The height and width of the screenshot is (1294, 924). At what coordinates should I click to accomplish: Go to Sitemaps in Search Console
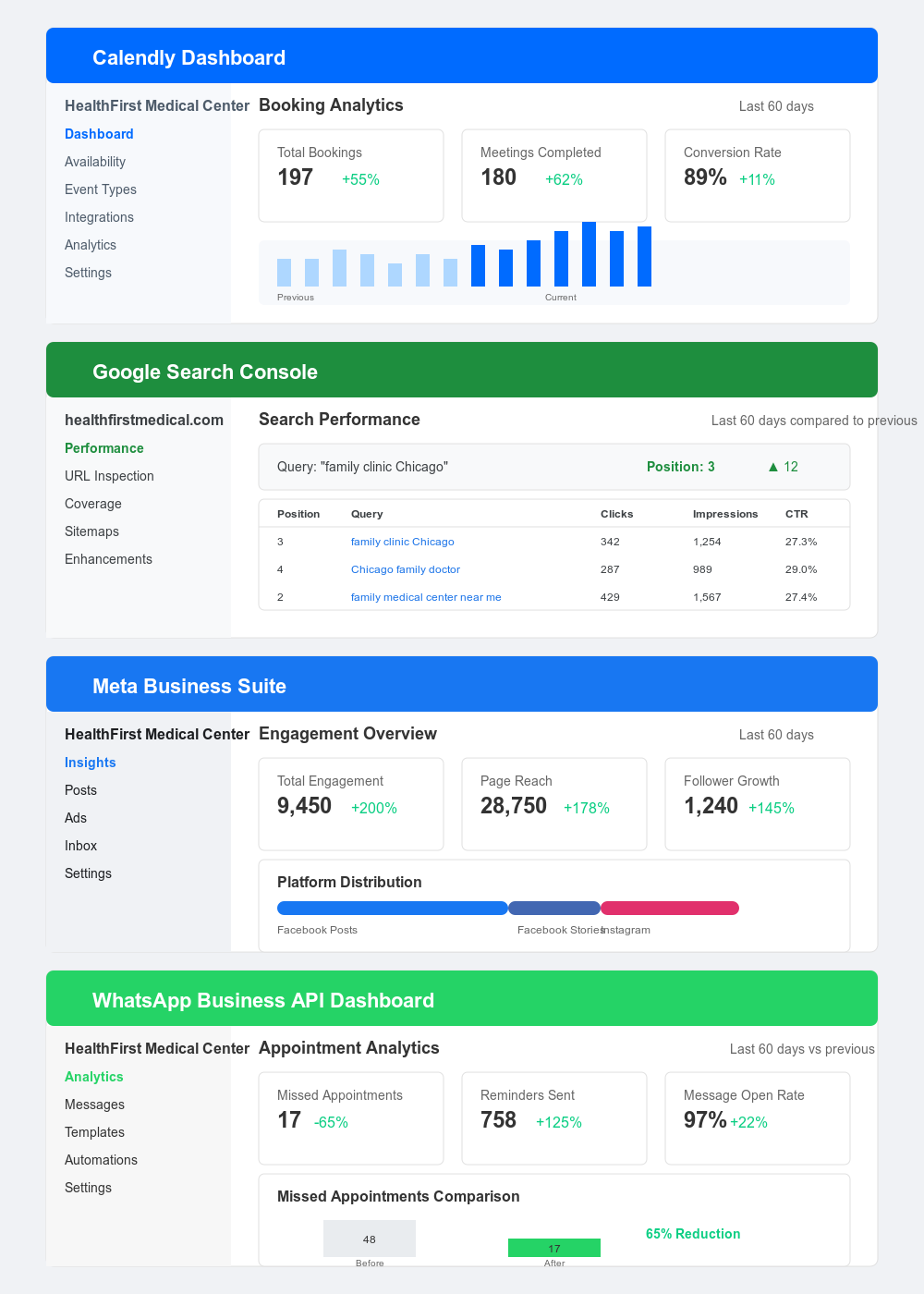coord(91,531)
